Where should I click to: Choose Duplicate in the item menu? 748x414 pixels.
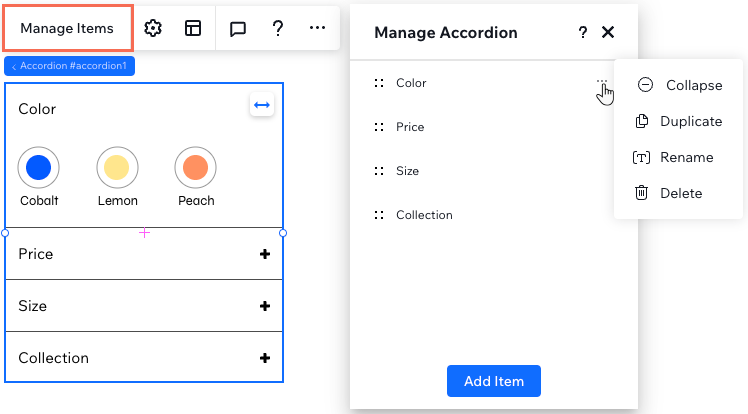[678, 121]
